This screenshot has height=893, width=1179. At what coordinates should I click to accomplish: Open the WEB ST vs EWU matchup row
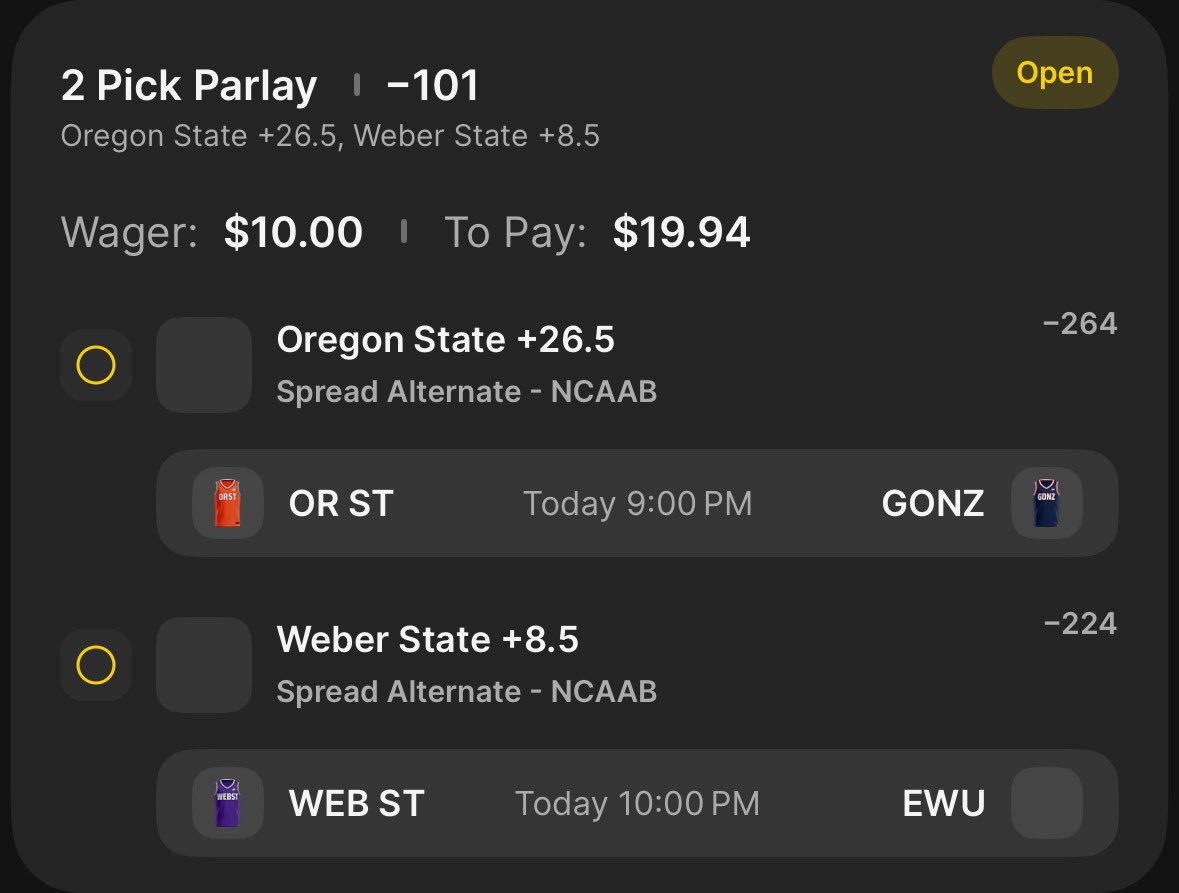pyautogui.click(x=637, y=803)
